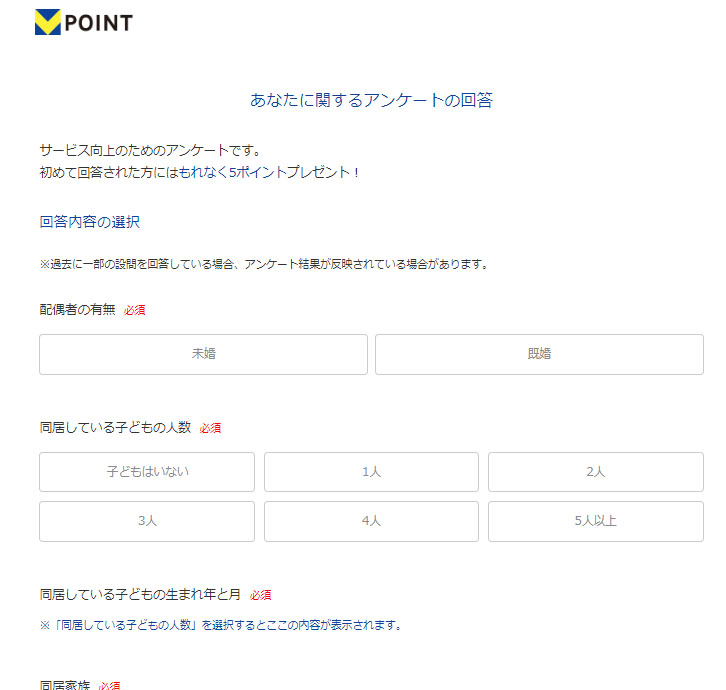Click the 必須 badge beside 同居している子どもの人数
Image resolution: width=726 pixels, height=690 pixels.
pyautogui.click(x=210, y=428)
